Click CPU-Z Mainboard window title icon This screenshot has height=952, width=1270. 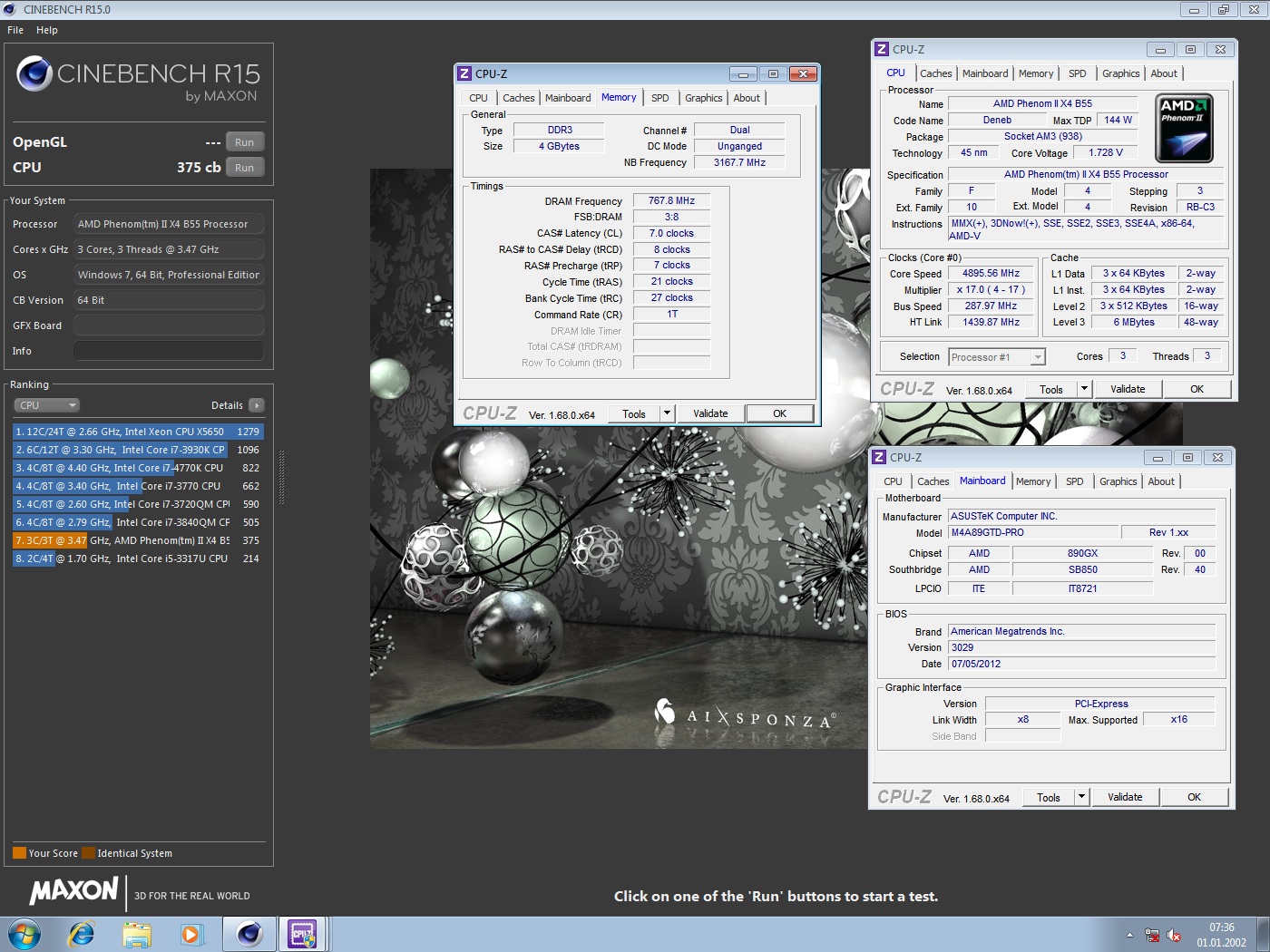pos(880,457)
